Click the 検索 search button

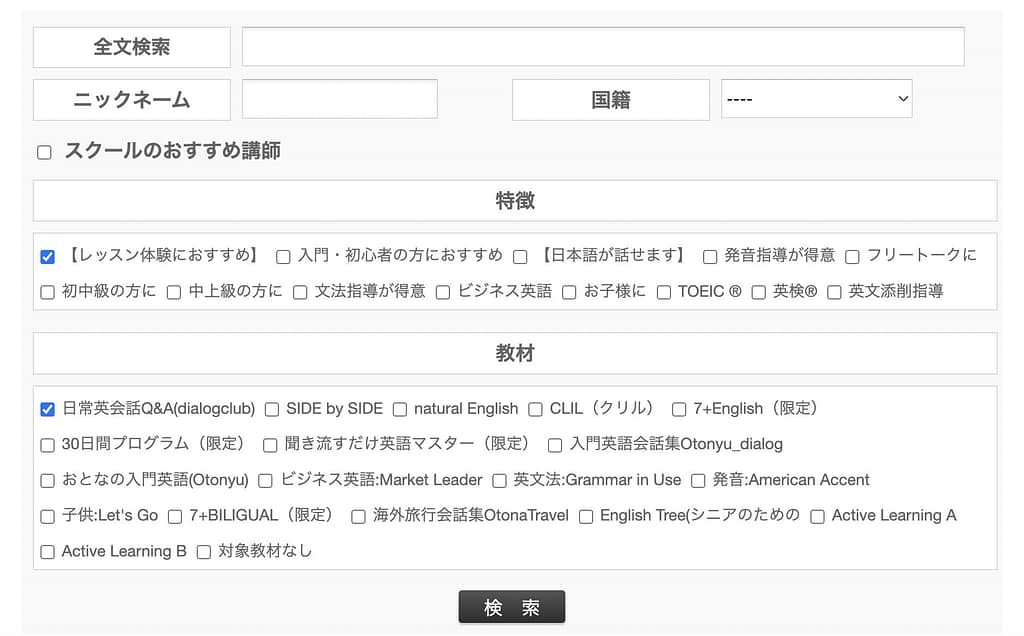511,606
